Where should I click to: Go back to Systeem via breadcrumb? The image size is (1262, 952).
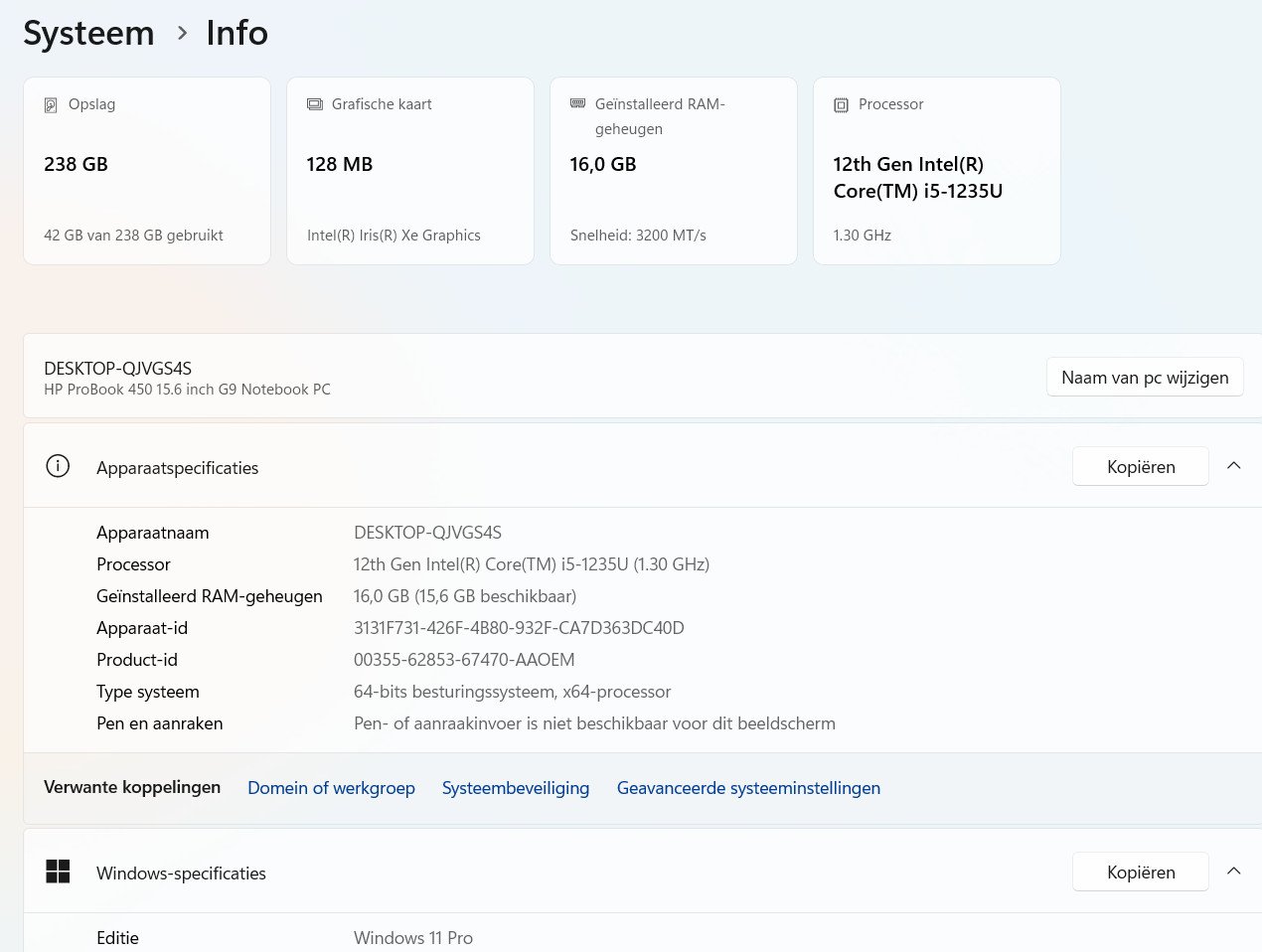pyautogui.click(x=88, y=33)
